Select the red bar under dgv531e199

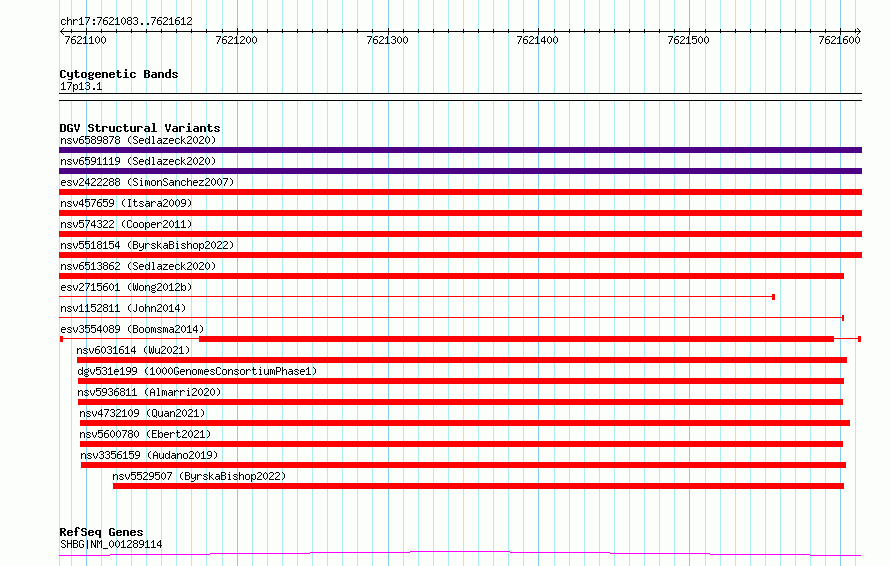(x=461, y=381)
